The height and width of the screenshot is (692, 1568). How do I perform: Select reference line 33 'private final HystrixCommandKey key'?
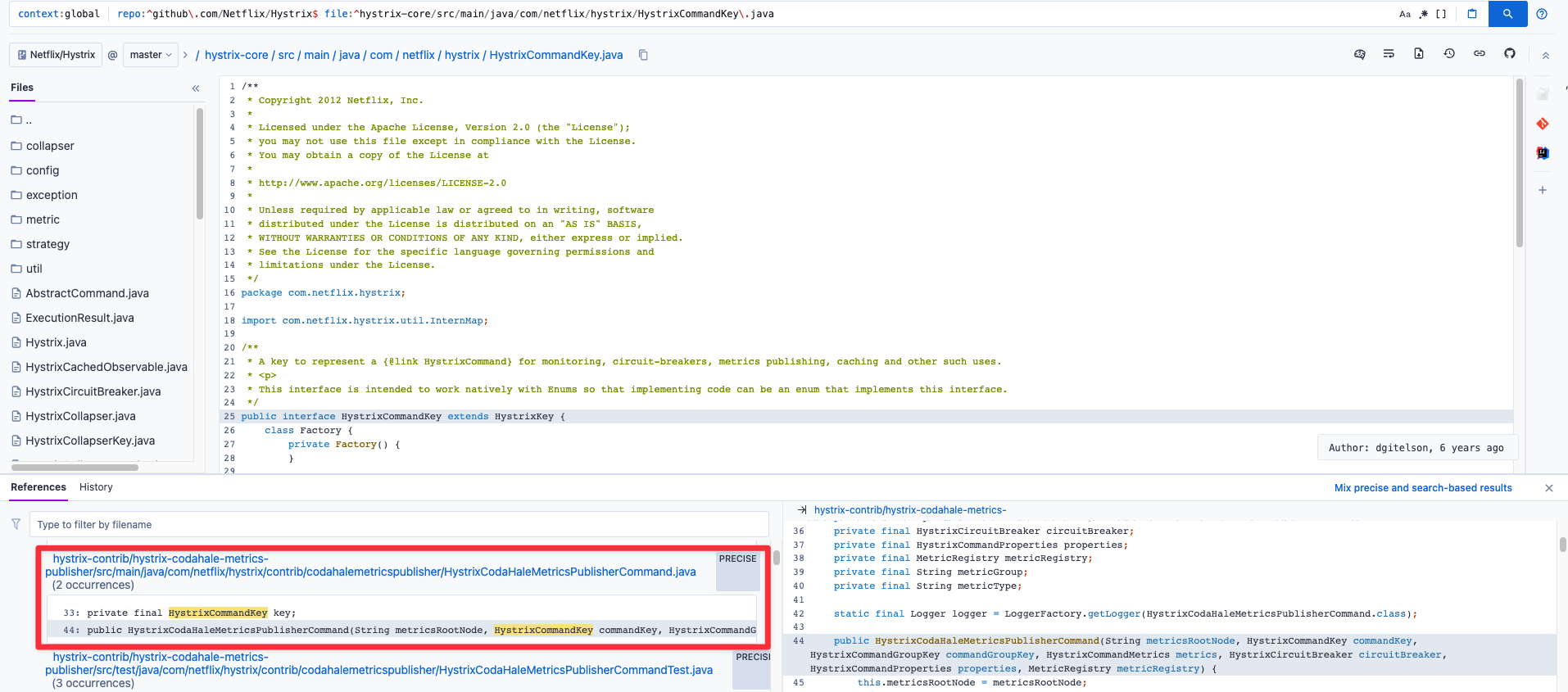coord(401,613)
